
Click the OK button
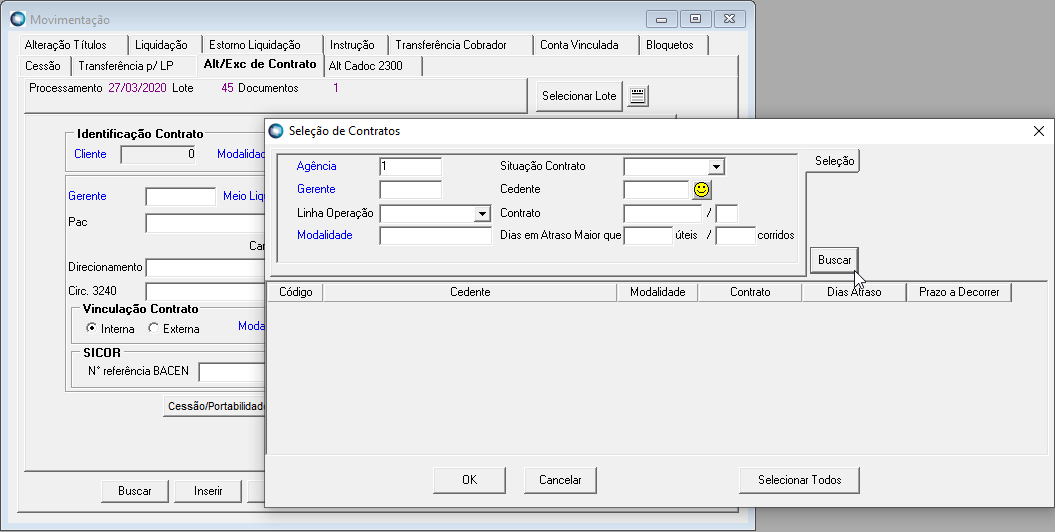click(x=470, y=480)
